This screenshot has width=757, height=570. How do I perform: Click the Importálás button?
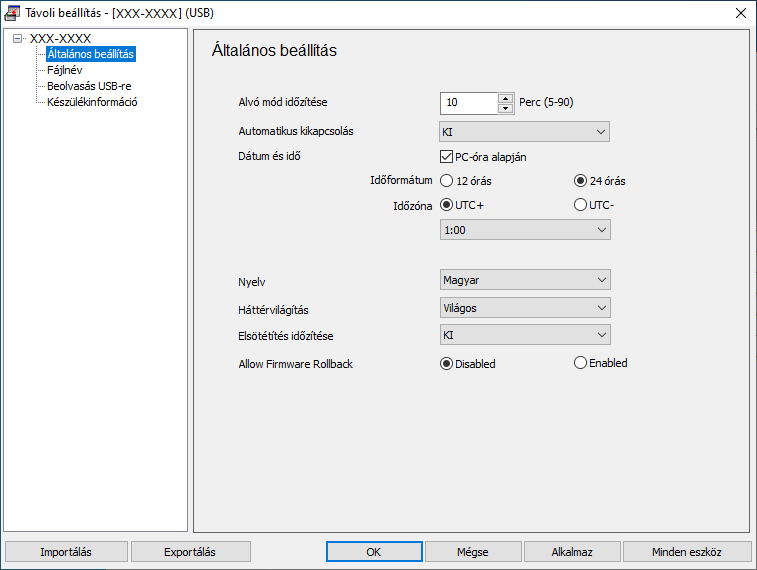(66, 552)
